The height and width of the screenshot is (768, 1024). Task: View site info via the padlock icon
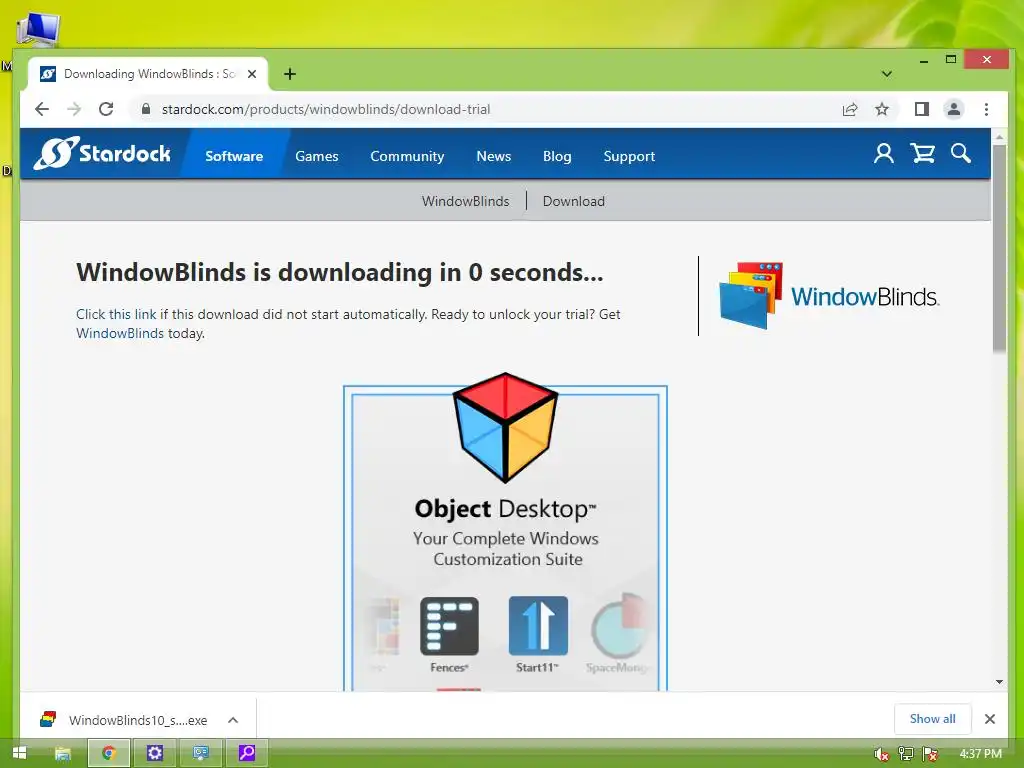tap(146, 109)
